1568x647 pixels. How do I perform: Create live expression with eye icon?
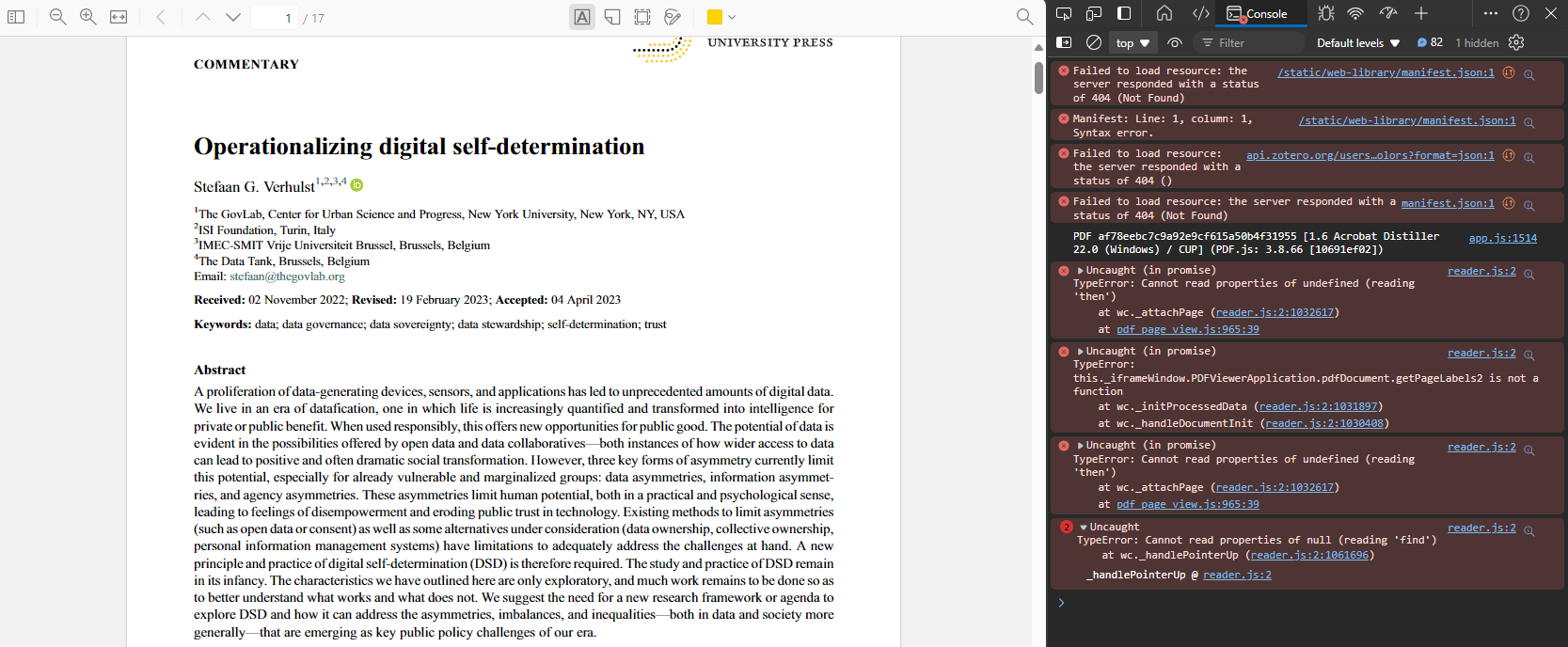[x=1175, y=42]
